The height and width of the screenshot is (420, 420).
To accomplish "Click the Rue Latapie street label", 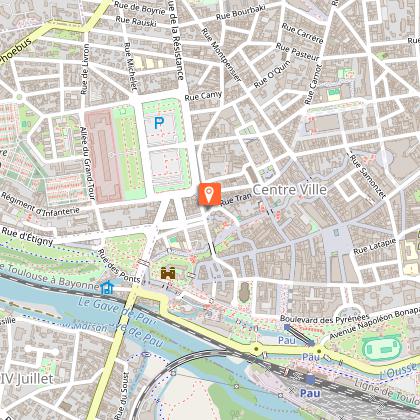I will [x=375, y=247].
